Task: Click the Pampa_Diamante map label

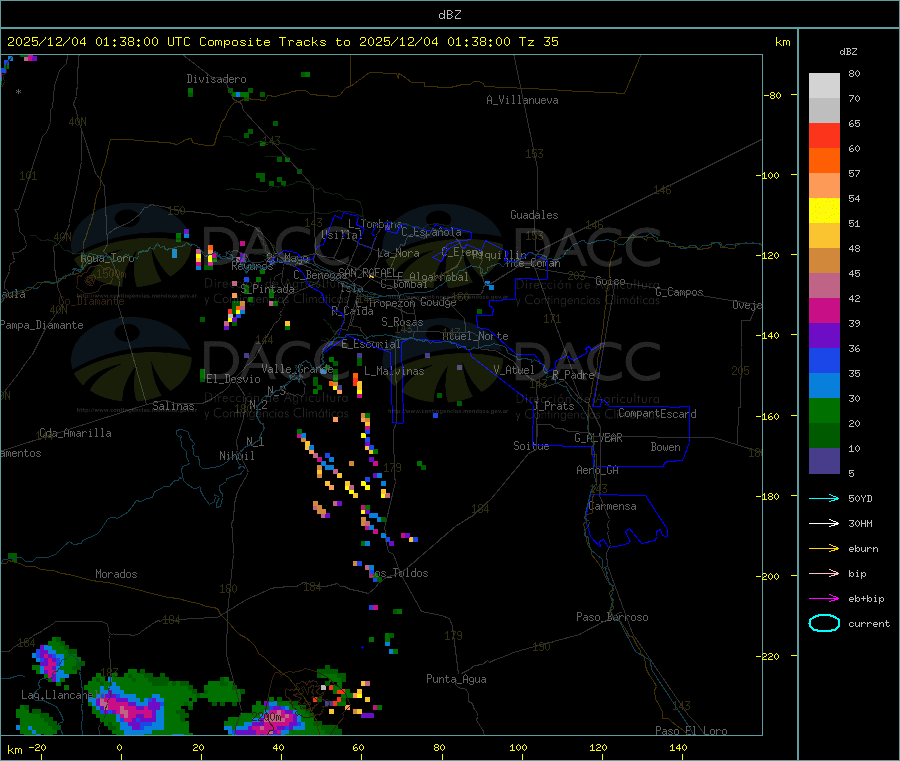Action: click(x=42, y=325)
